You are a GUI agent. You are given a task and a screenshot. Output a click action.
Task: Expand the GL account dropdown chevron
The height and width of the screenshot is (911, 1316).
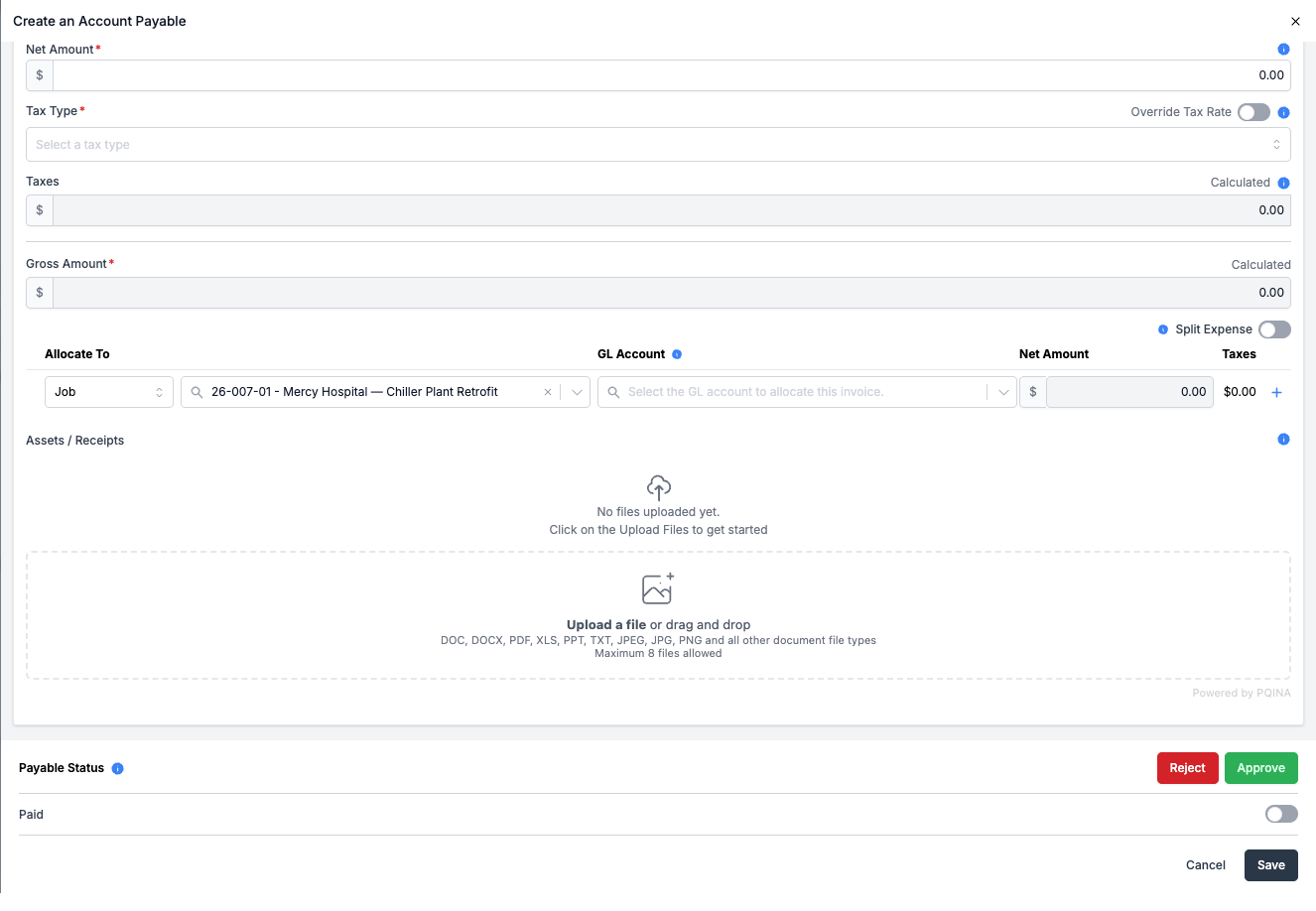click(x=1003, y=392)
